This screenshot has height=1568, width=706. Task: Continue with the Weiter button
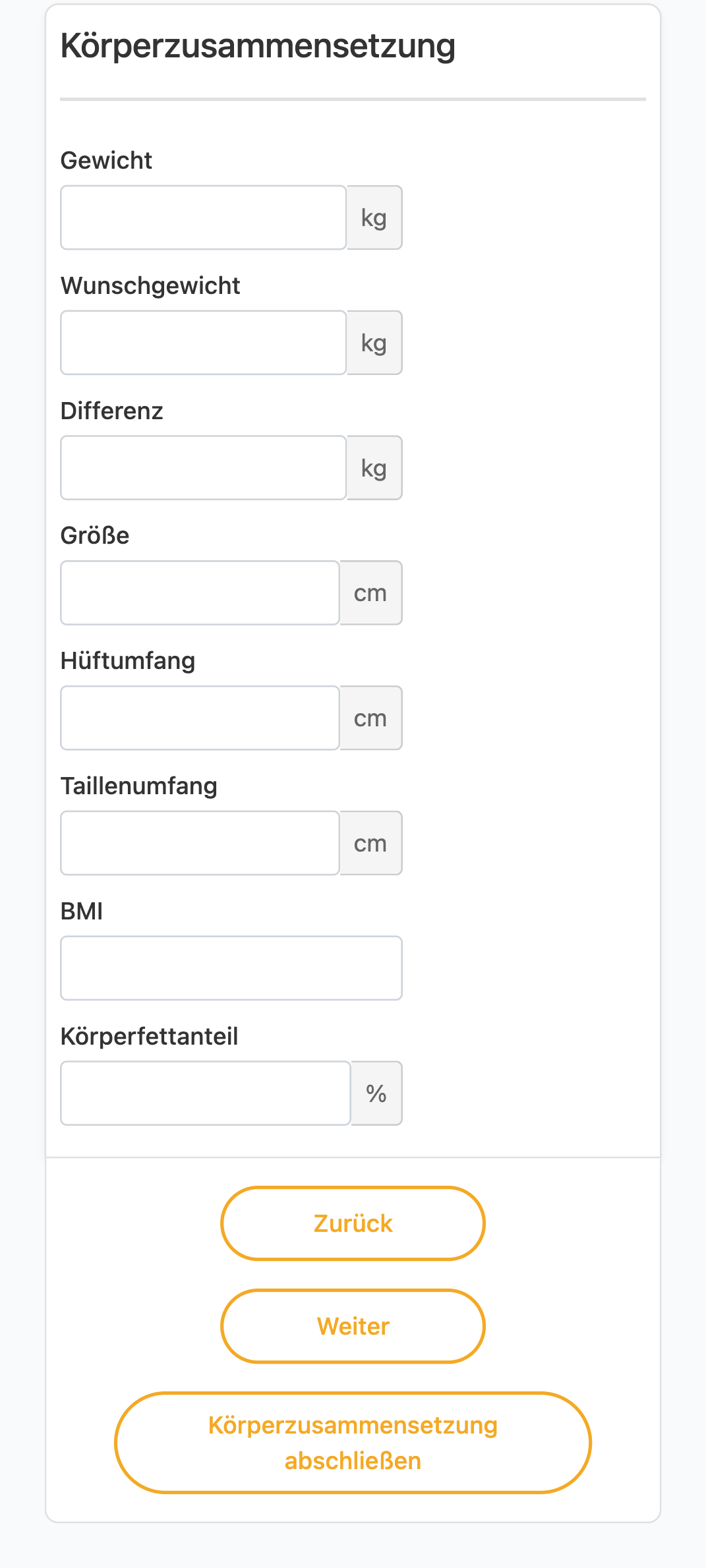[353, 1326]
